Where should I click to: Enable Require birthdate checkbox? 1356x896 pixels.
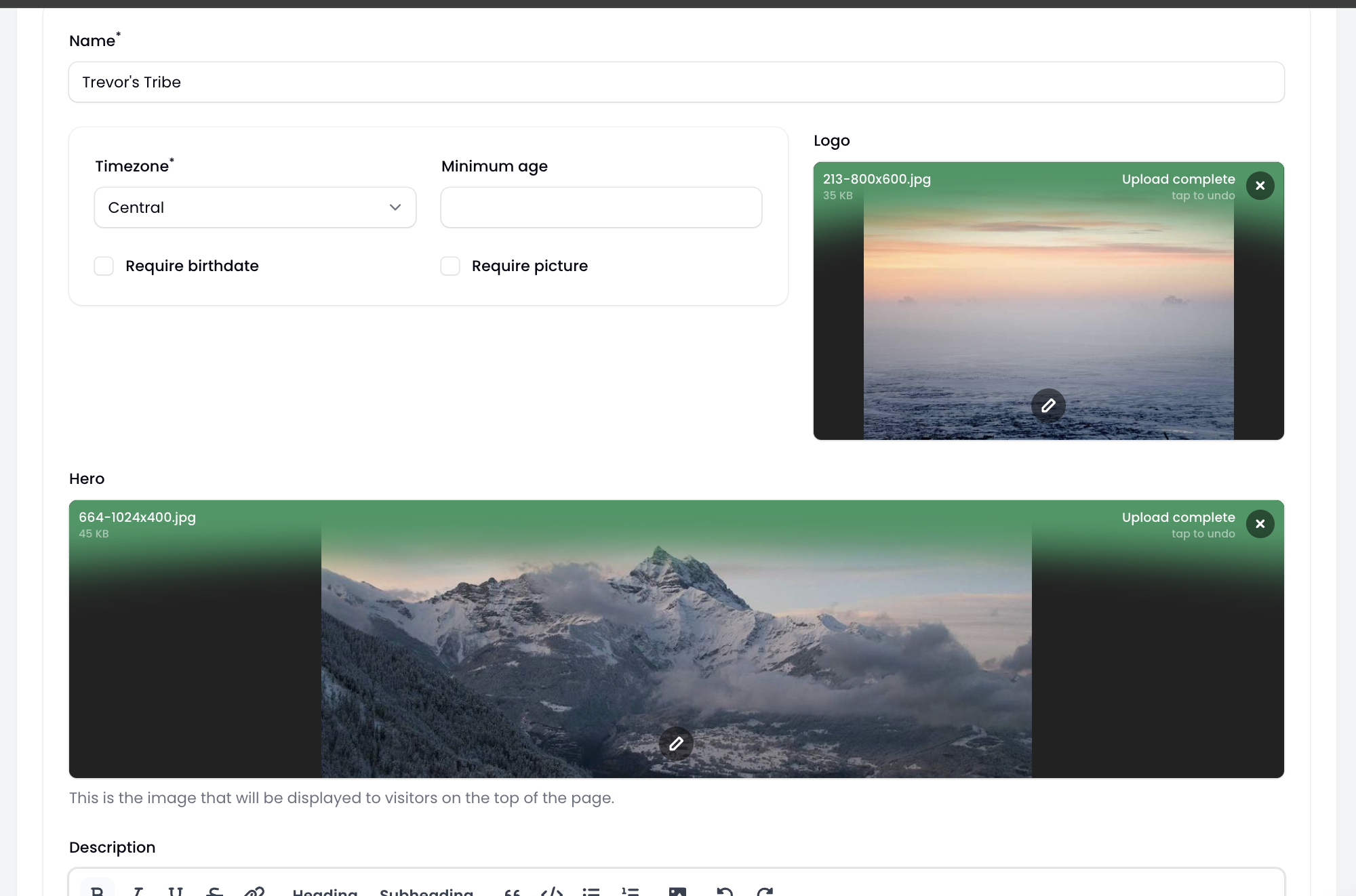click(x=104, y=266)
